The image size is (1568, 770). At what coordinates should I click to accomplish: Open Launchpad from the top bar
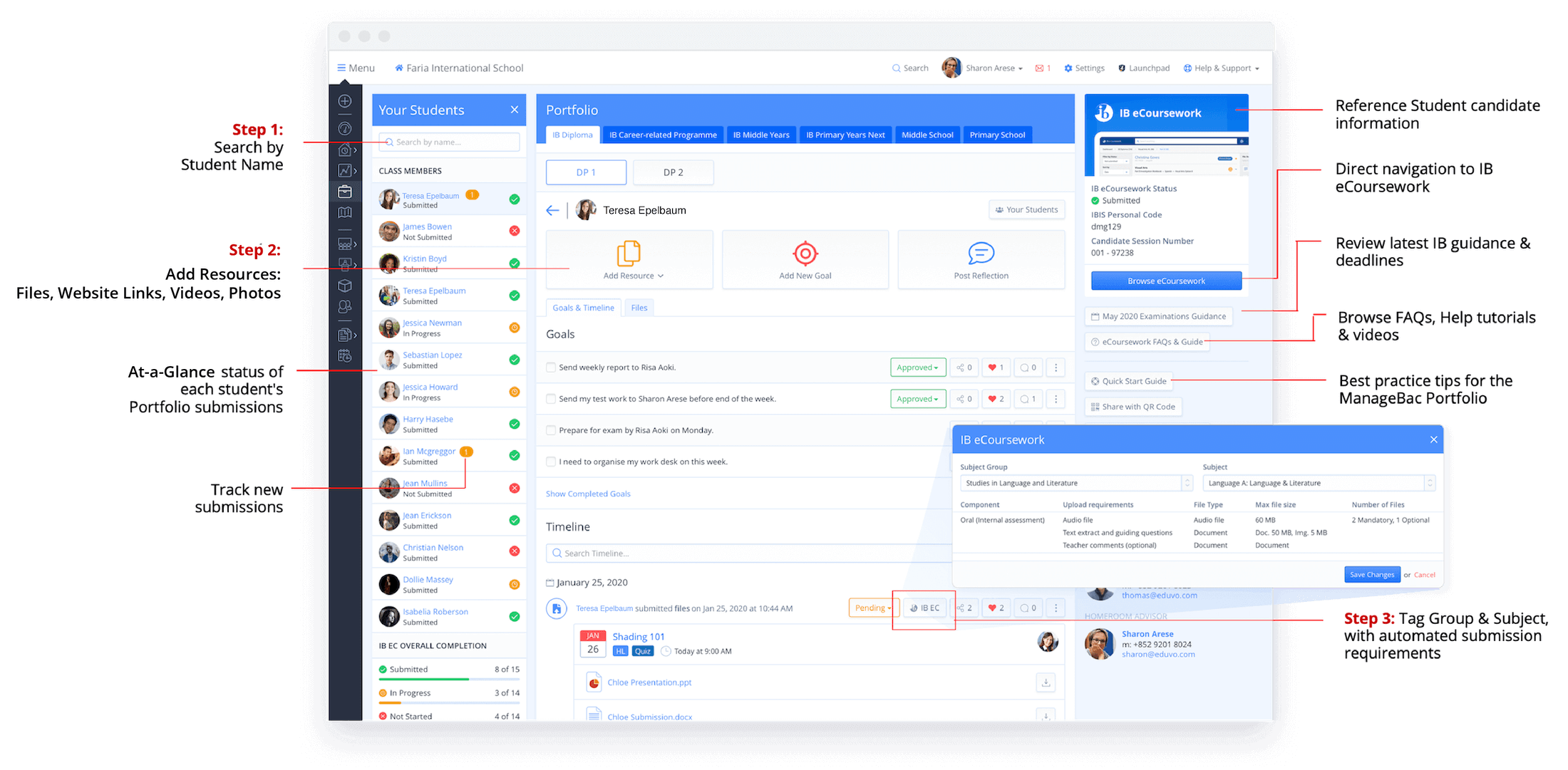point(1144,68)
